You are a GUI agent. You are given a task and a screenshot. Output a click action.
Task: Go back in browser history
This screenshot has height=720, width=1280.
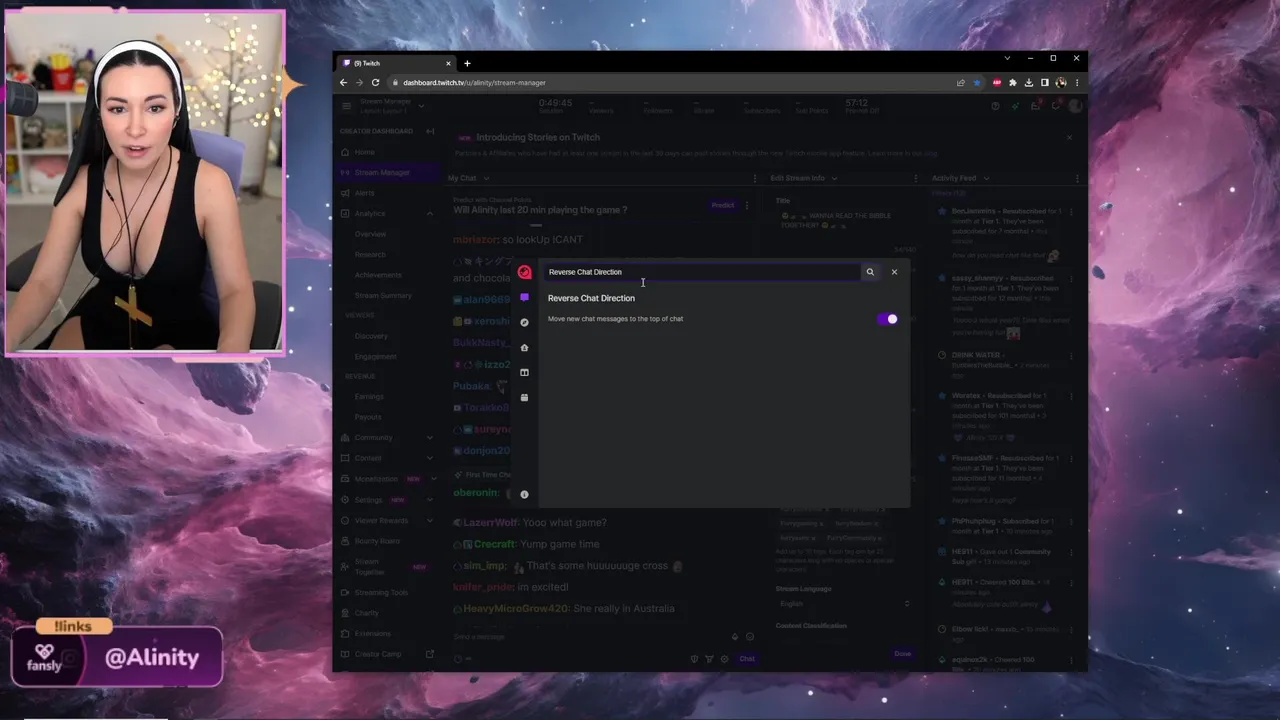(x=343, y=83)
